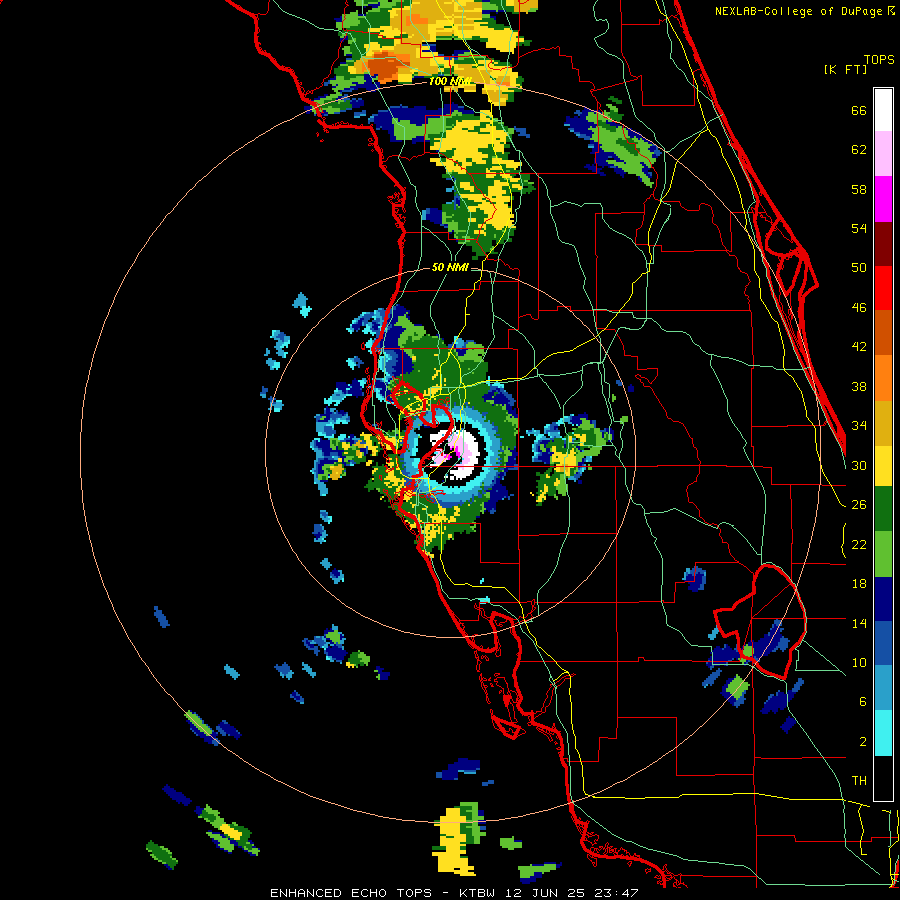The height and width of the screenshot is (900, 900).
Task: Click the legend value 14
Action: tap(859, 623)
